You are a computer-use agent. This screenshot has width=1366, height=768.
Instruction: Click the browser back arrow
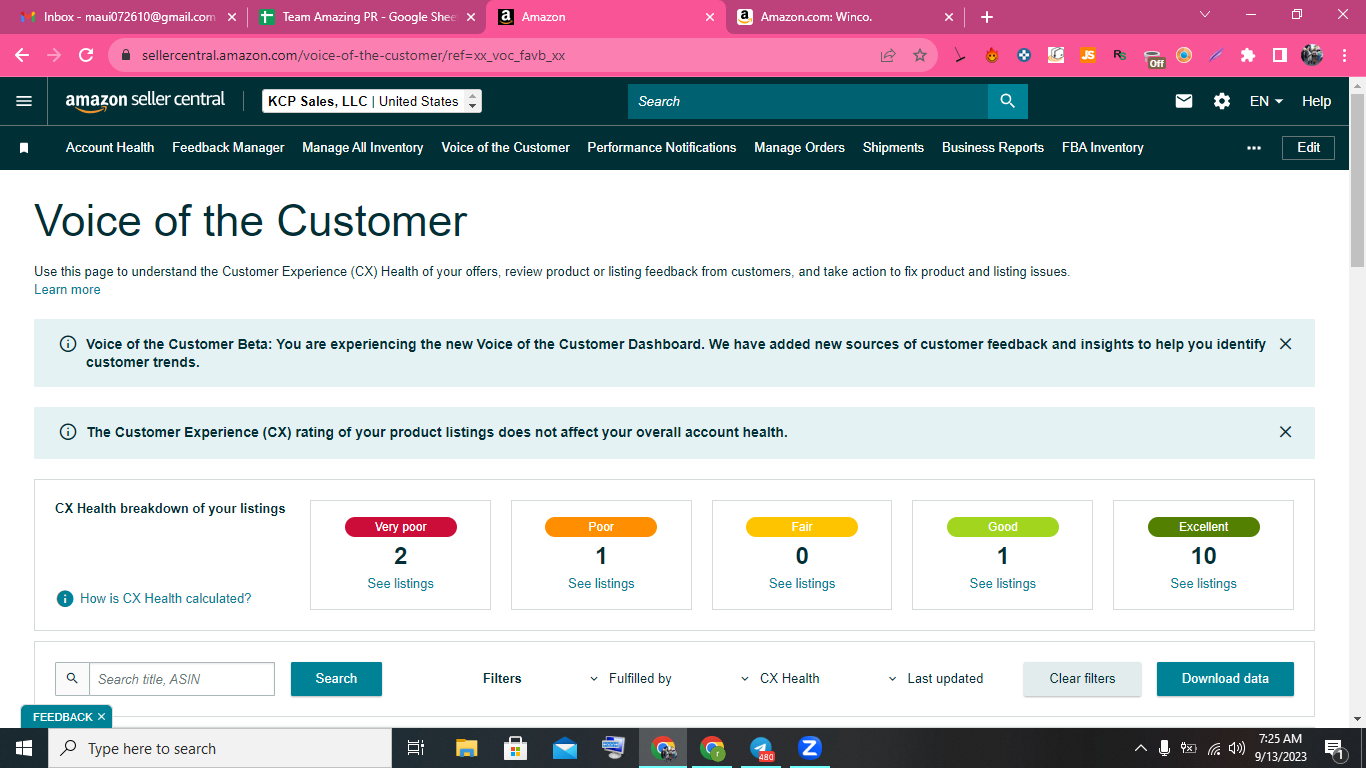(22, 56)
